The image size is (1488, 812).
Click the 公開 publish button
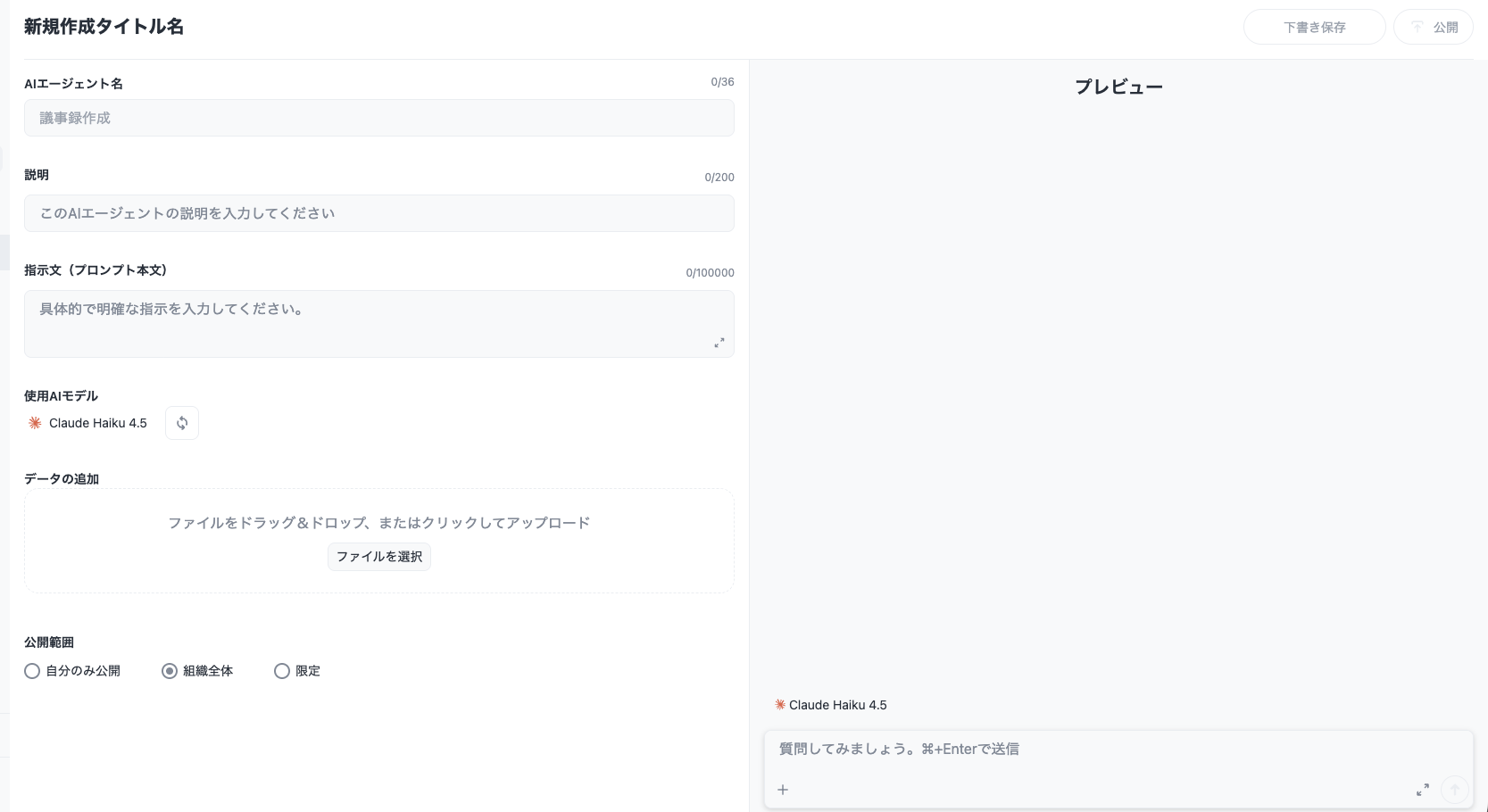coord(1434,27)
